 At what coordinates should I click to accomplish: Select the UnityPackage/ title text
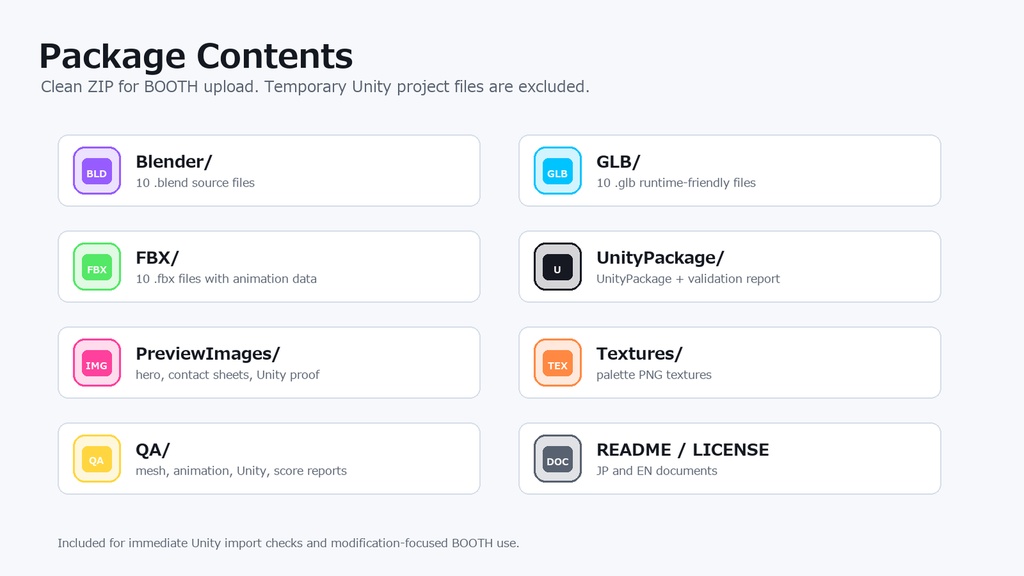pyautogui.click(x=660, y=258)
